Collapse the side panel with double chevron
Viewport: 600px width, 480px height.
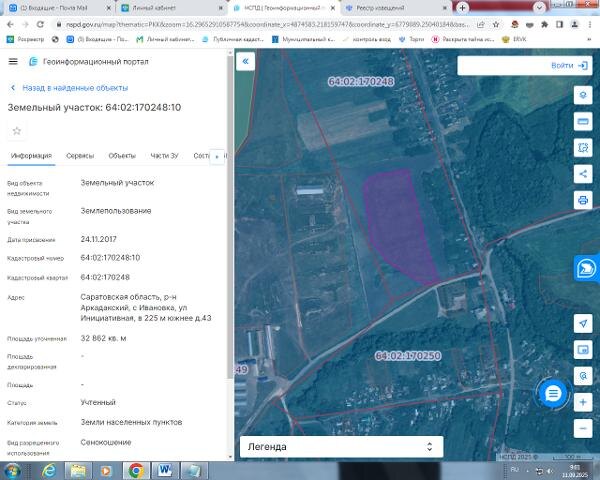245,61
